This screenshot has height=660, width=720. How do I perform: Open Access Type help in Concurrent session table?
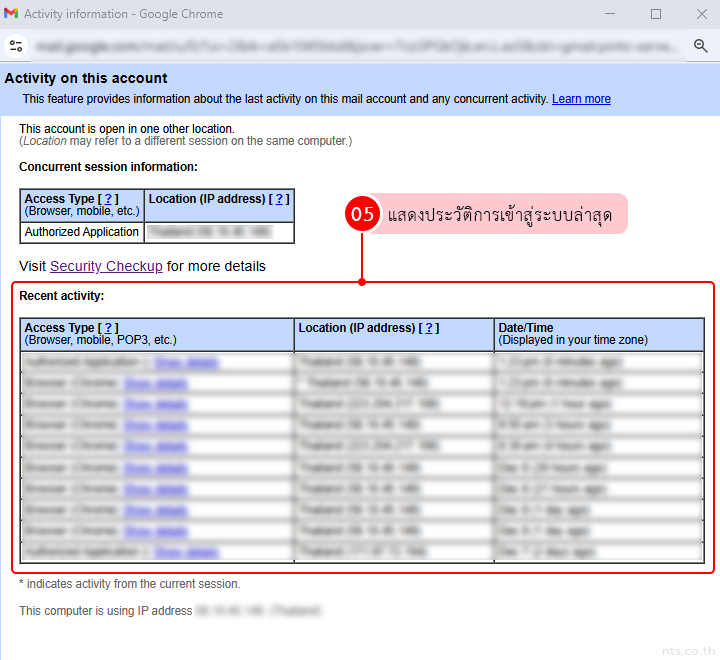pos(108,198)
